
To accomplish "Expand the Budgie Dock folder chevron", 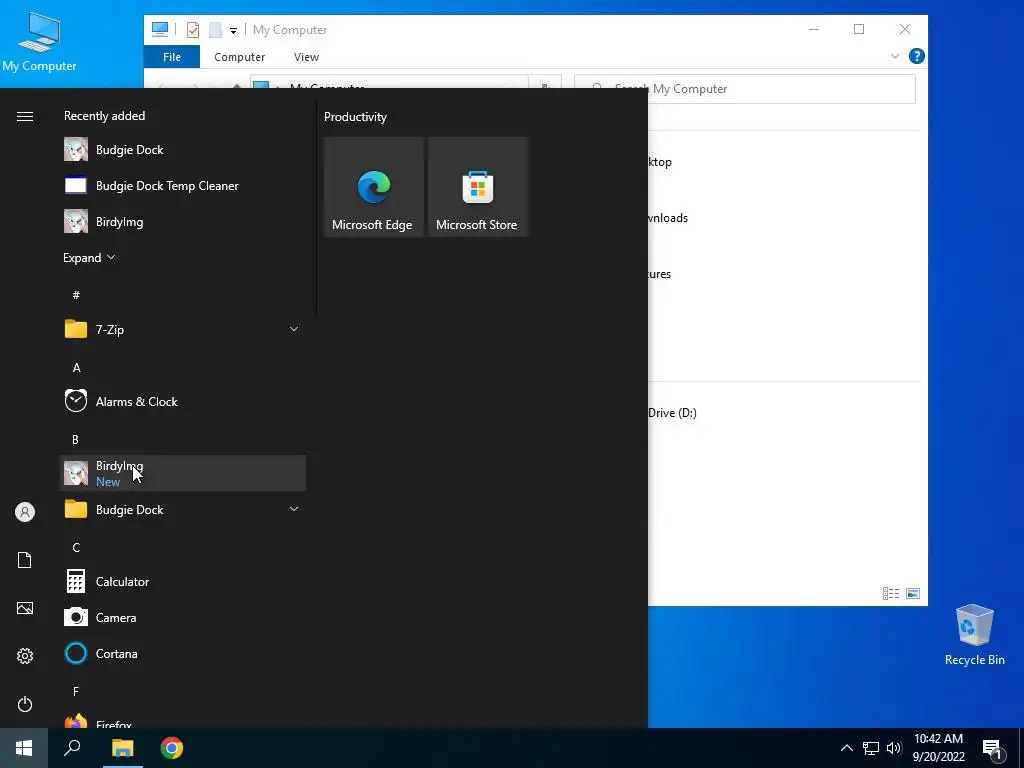I will pyautogui.click(x=294, y=509).
